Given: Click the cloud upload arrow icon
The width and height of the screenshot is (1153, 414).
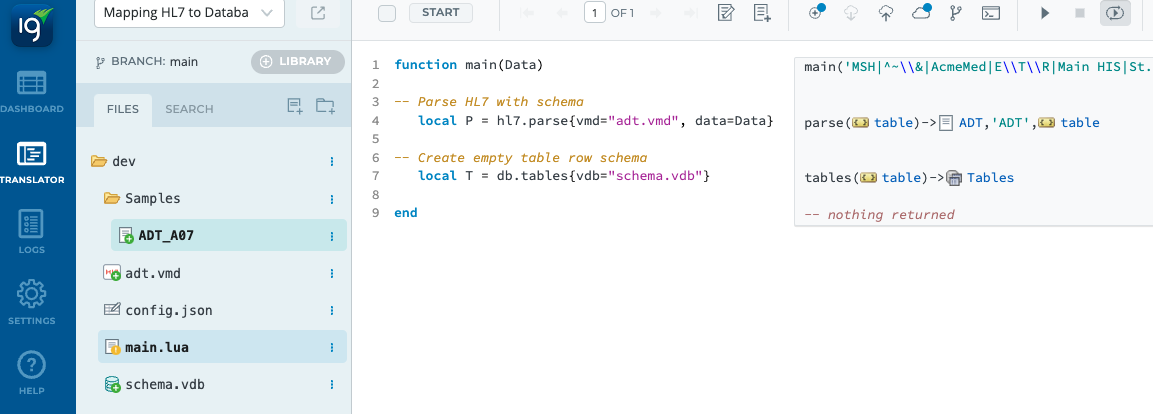Looking at the screenshot, I should [x=886, y=13].
